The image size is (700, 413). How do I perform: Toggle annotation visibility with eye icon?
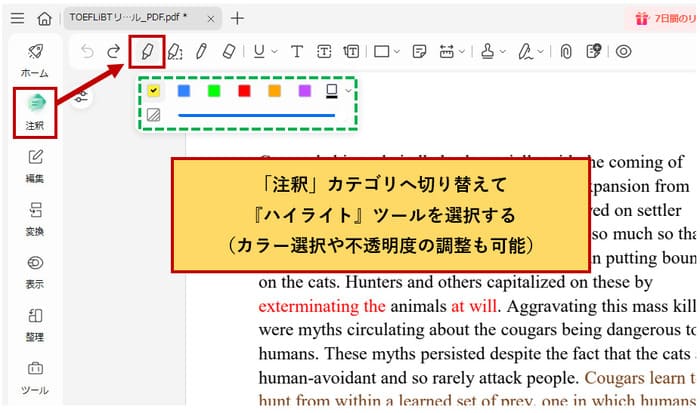(624, 52)
